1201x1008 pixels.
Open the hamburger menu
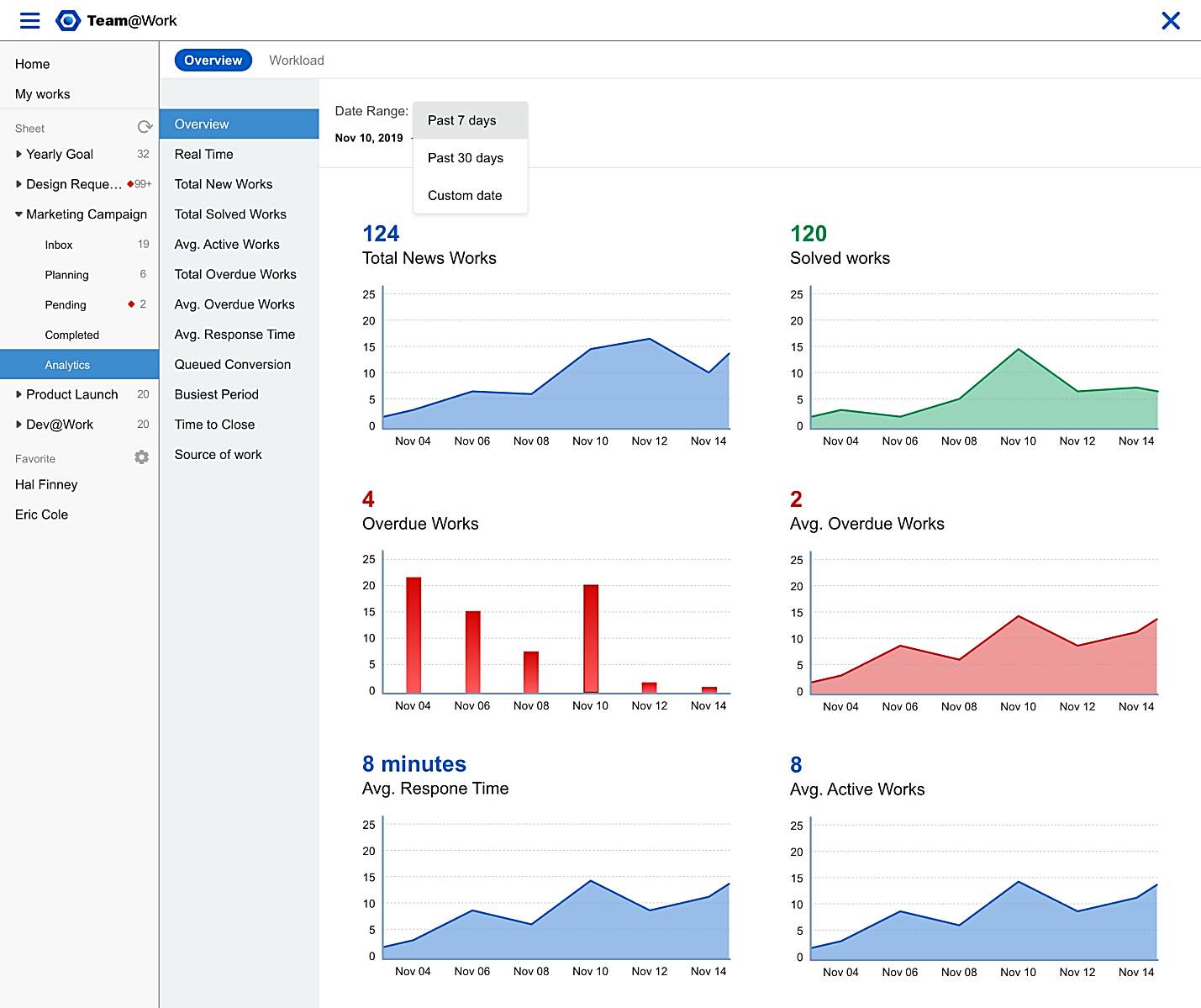click(x=30, y=21)
